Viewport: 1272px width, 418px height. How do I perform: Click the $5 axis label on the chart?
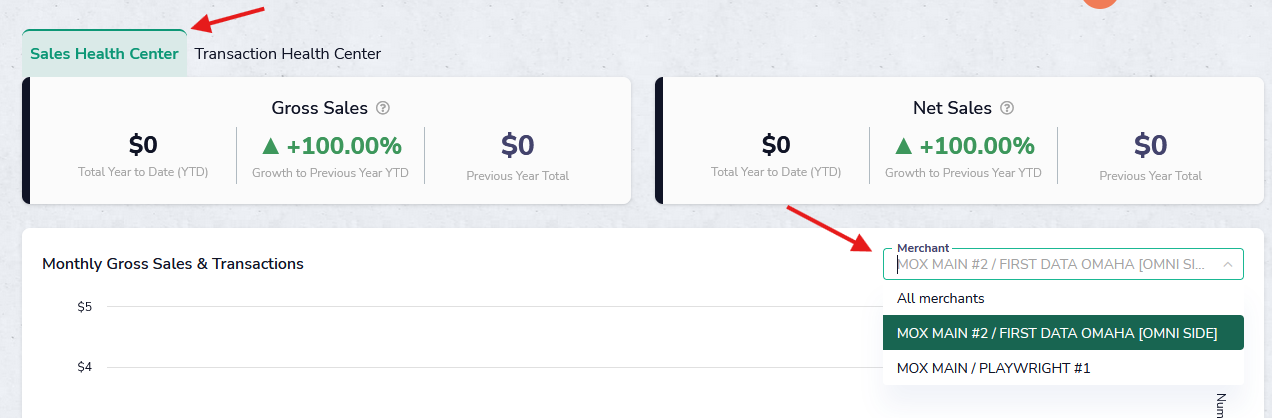pyautogui.click(x=85, y=306)
